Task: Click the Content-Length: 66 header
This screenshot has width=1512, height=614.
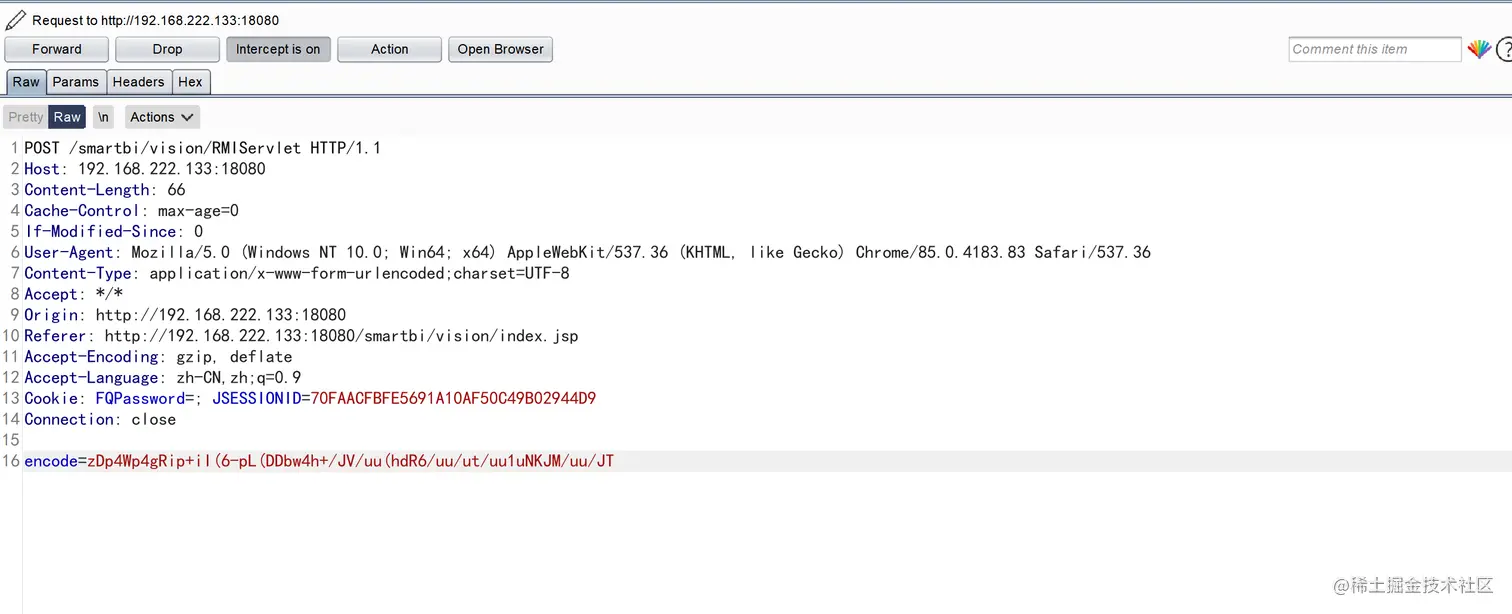Action: (105, 190)
